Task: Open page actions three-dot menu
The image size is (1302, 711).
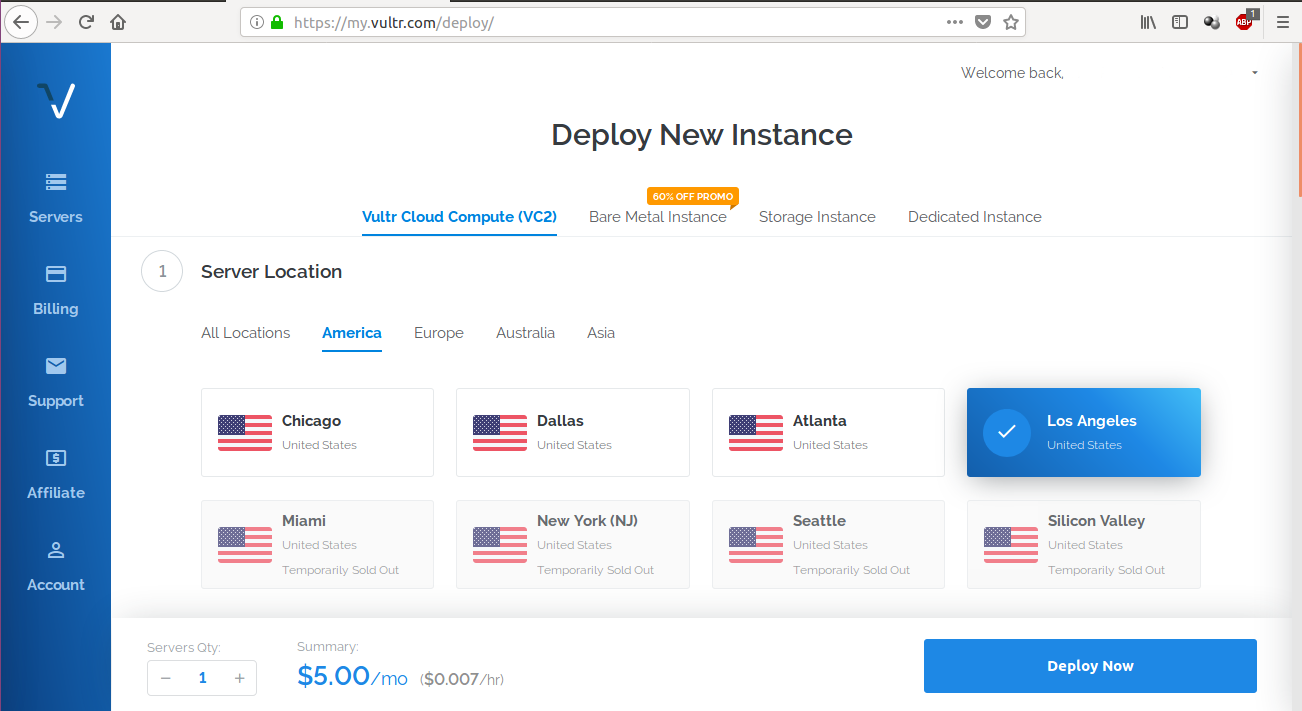Action: click(955, 21)
